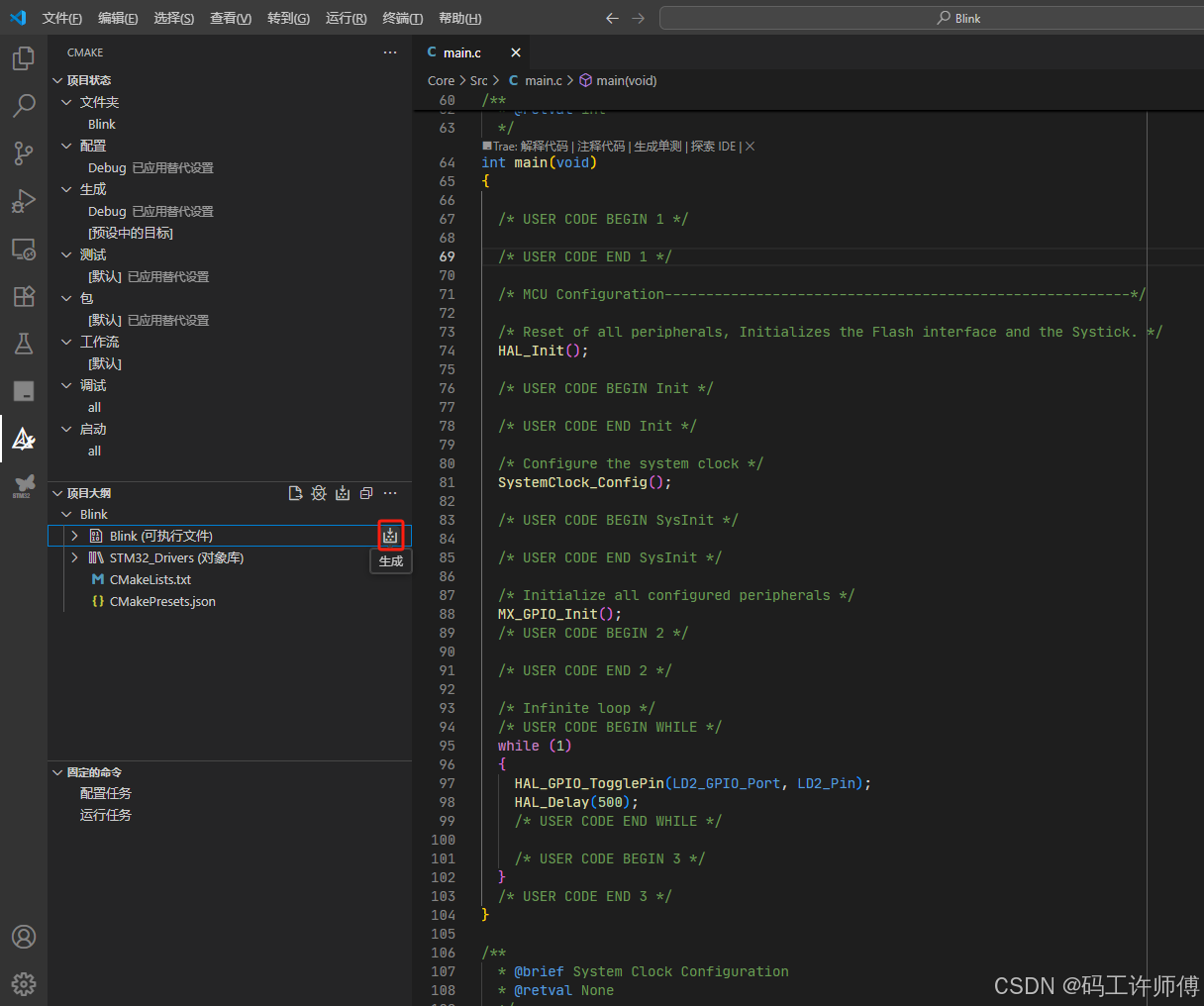The image size is (1204, 1006).
Task: Collapse the 调试 node
Action: (66, 385)
